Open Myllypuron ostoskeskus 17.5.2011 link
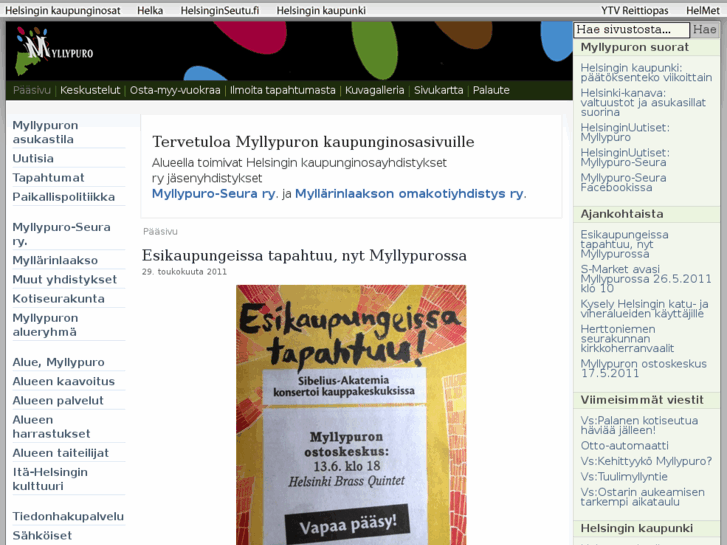The image size is (727, 545). (x=644, y=368)
